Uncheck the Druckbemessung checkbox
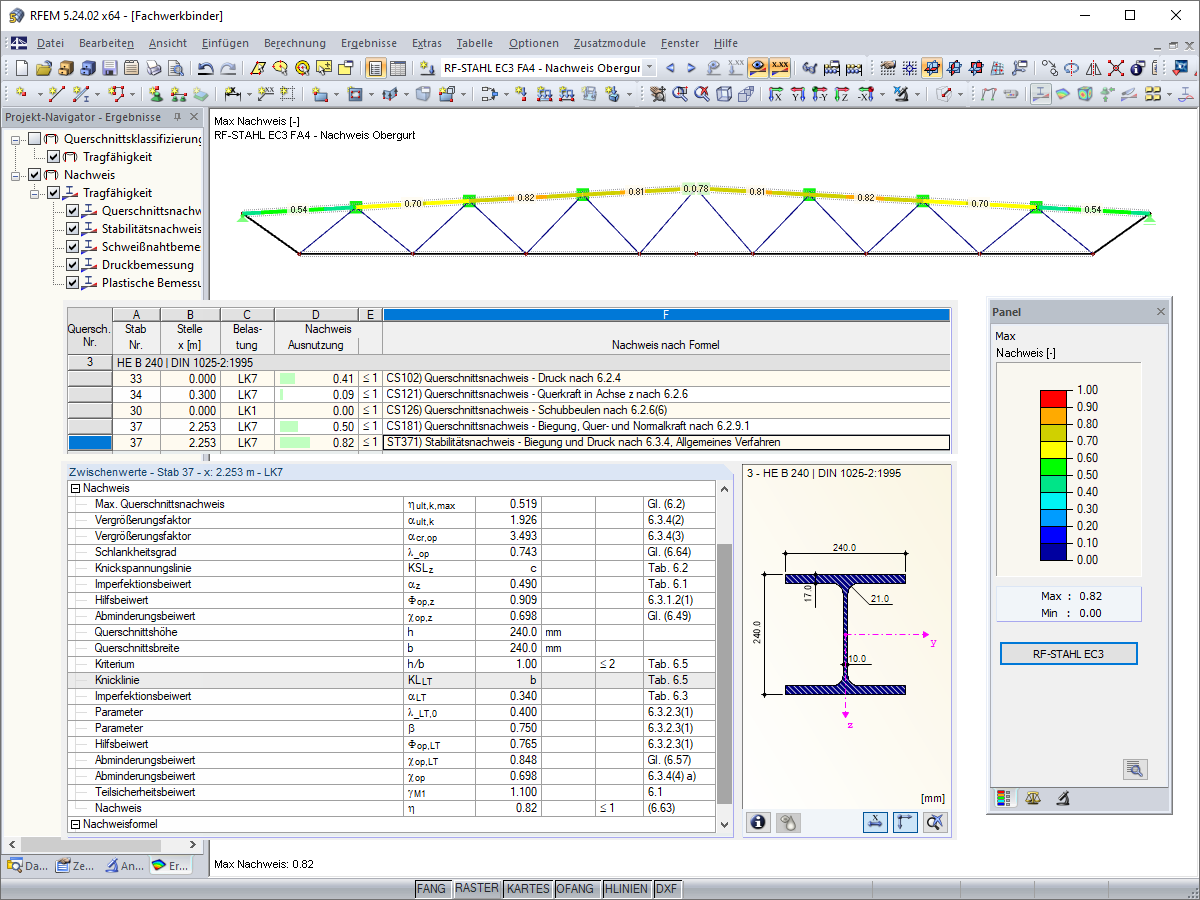Viewport: 1200px width, 900px height. coord(72,265)
